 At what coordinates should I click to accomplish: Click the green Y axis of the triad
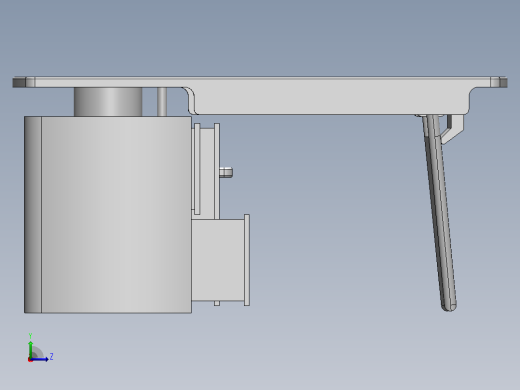point(31,349)
